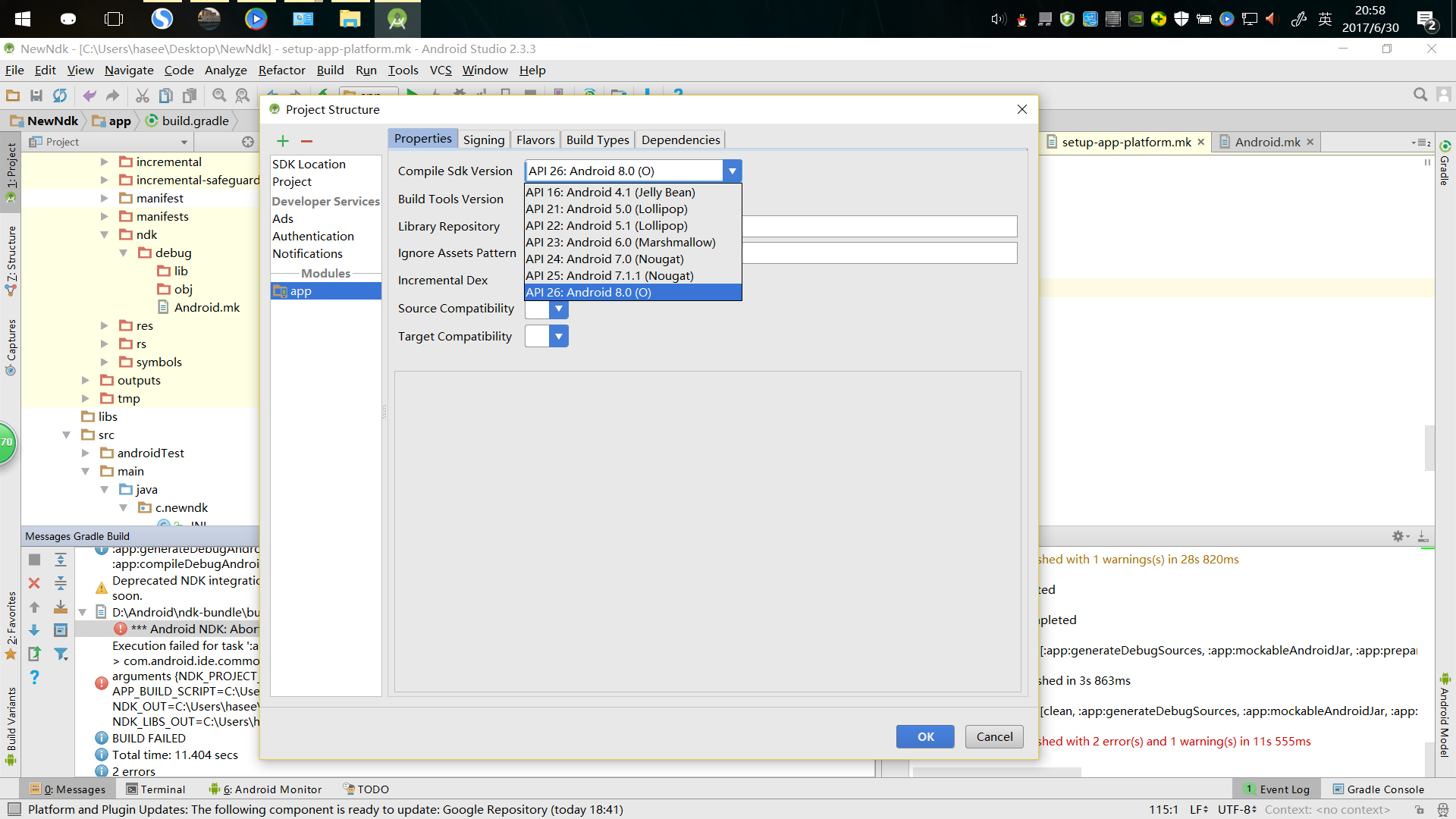The height and width of the screenshot is (819, 1456).
Task: Click Cancel to dismiss dialog
Action: pos(994,736)
